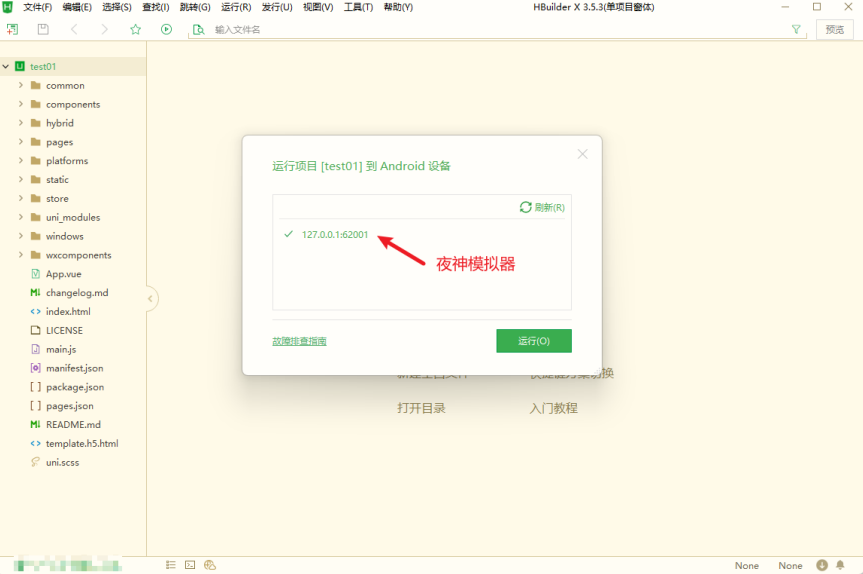Expand the windows folder
Image resolution: width=863 pixels, height=574 pixels.
[x=21, y=236]
